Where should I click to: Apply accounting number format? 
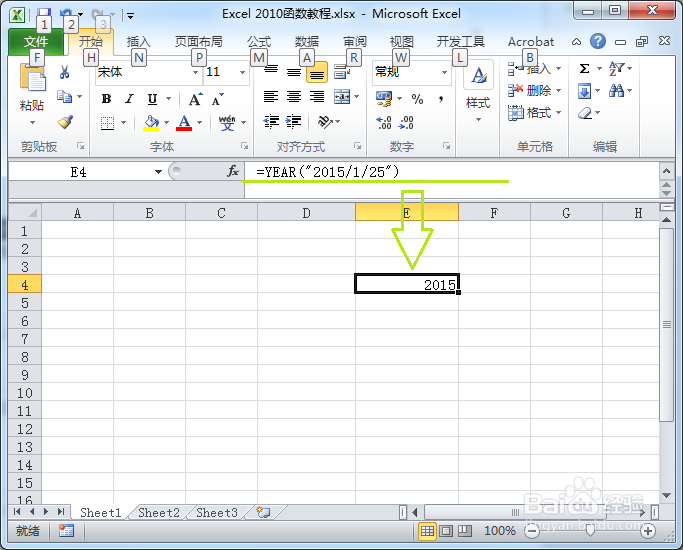pyautogui.click(x=384, y=99)
